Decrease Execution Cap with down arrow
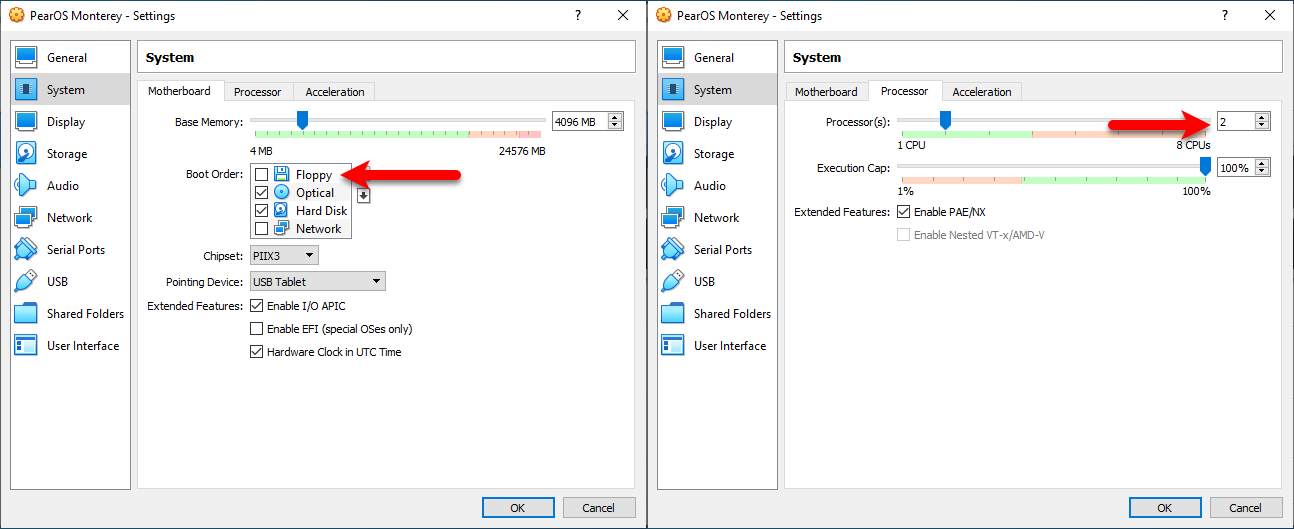 (1262, 172)
